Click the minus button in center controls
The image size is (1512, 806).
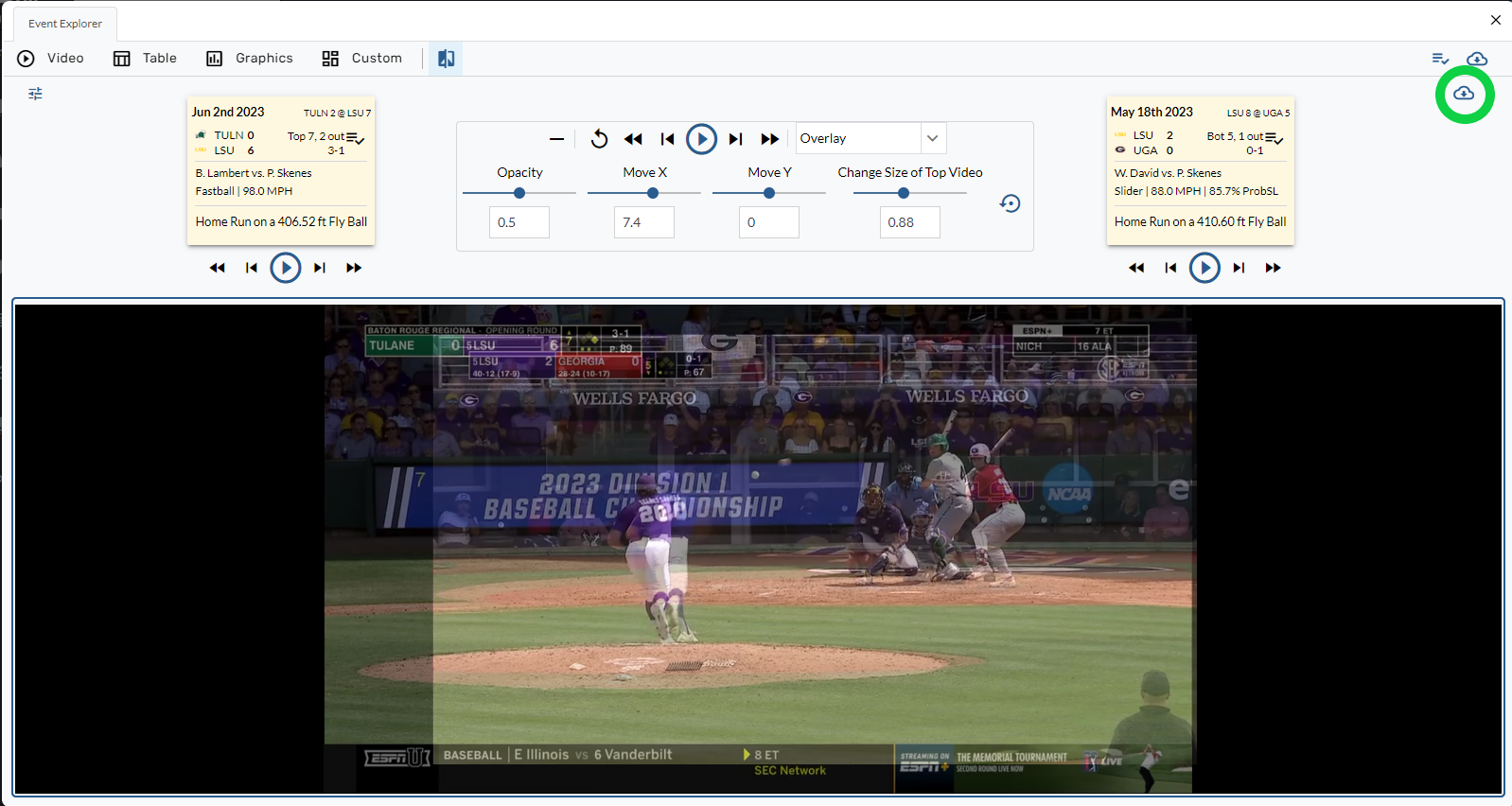click(x=556, y=139)
